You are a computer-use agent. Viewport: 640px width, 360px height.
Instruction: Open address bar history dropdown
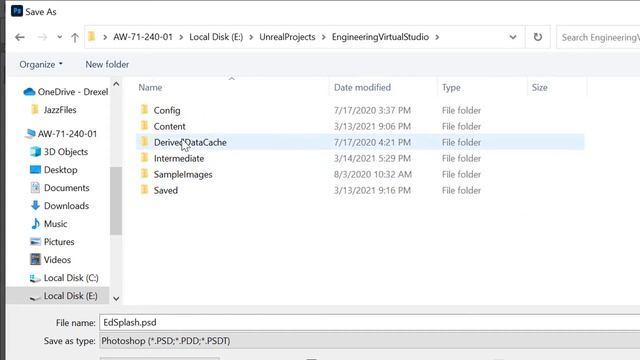point(513,37)
